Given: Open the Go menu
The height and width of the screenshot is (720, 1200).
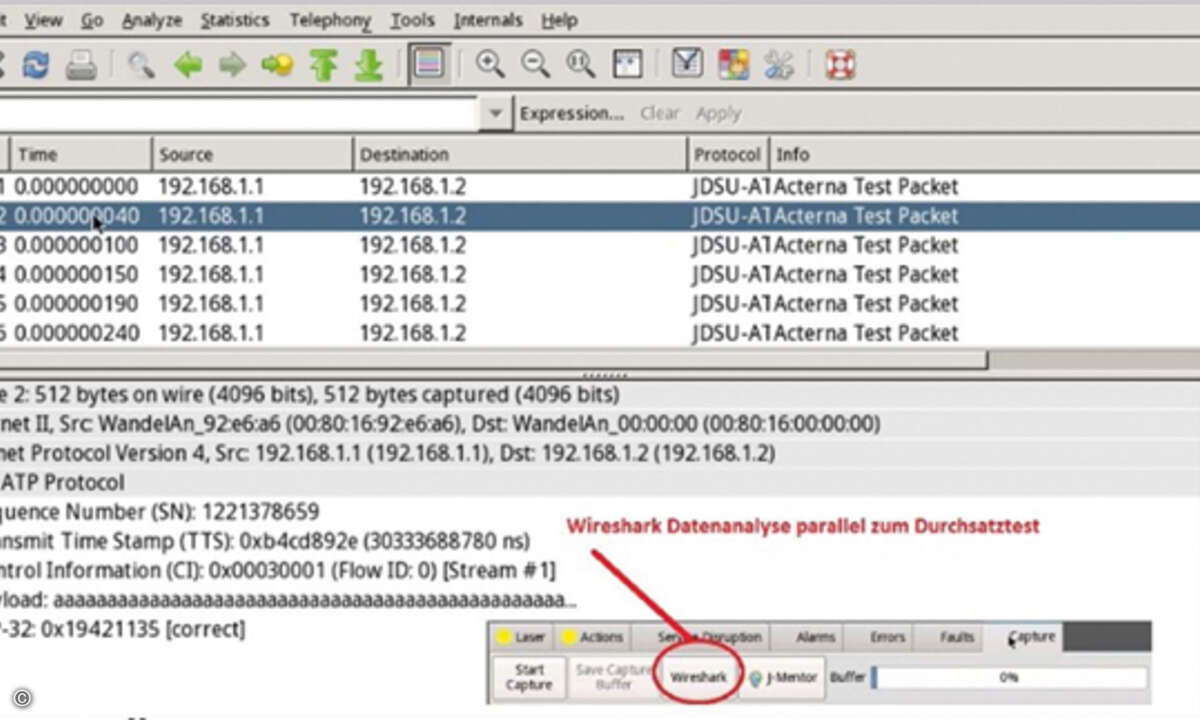Looking at the screenshot, I should click(92, 20).
